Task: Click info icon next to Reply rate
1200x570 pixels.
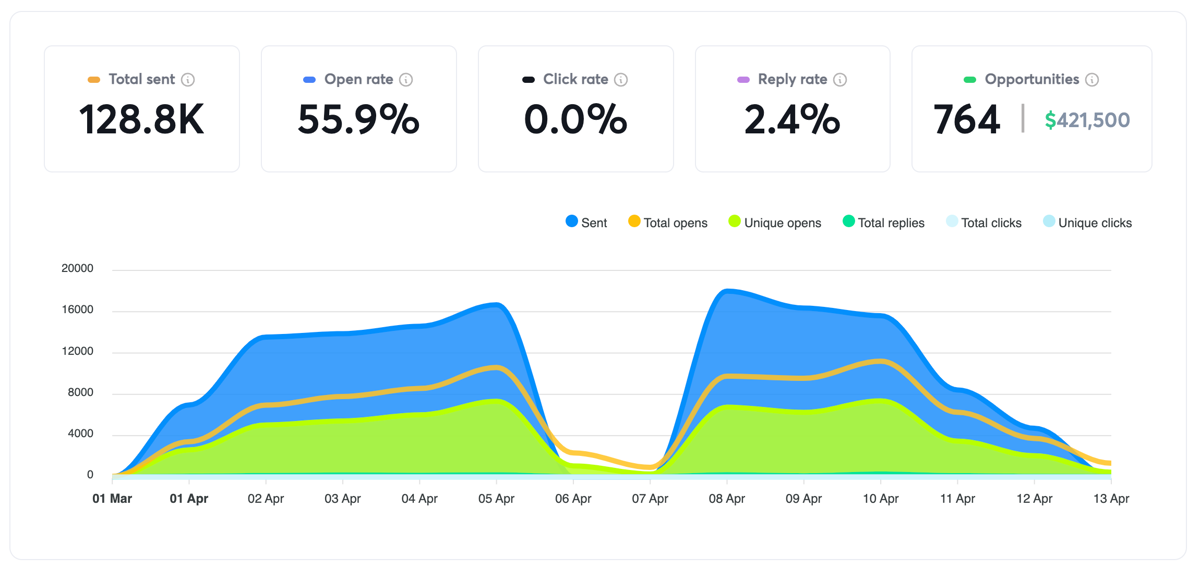Action: point(840,80)
